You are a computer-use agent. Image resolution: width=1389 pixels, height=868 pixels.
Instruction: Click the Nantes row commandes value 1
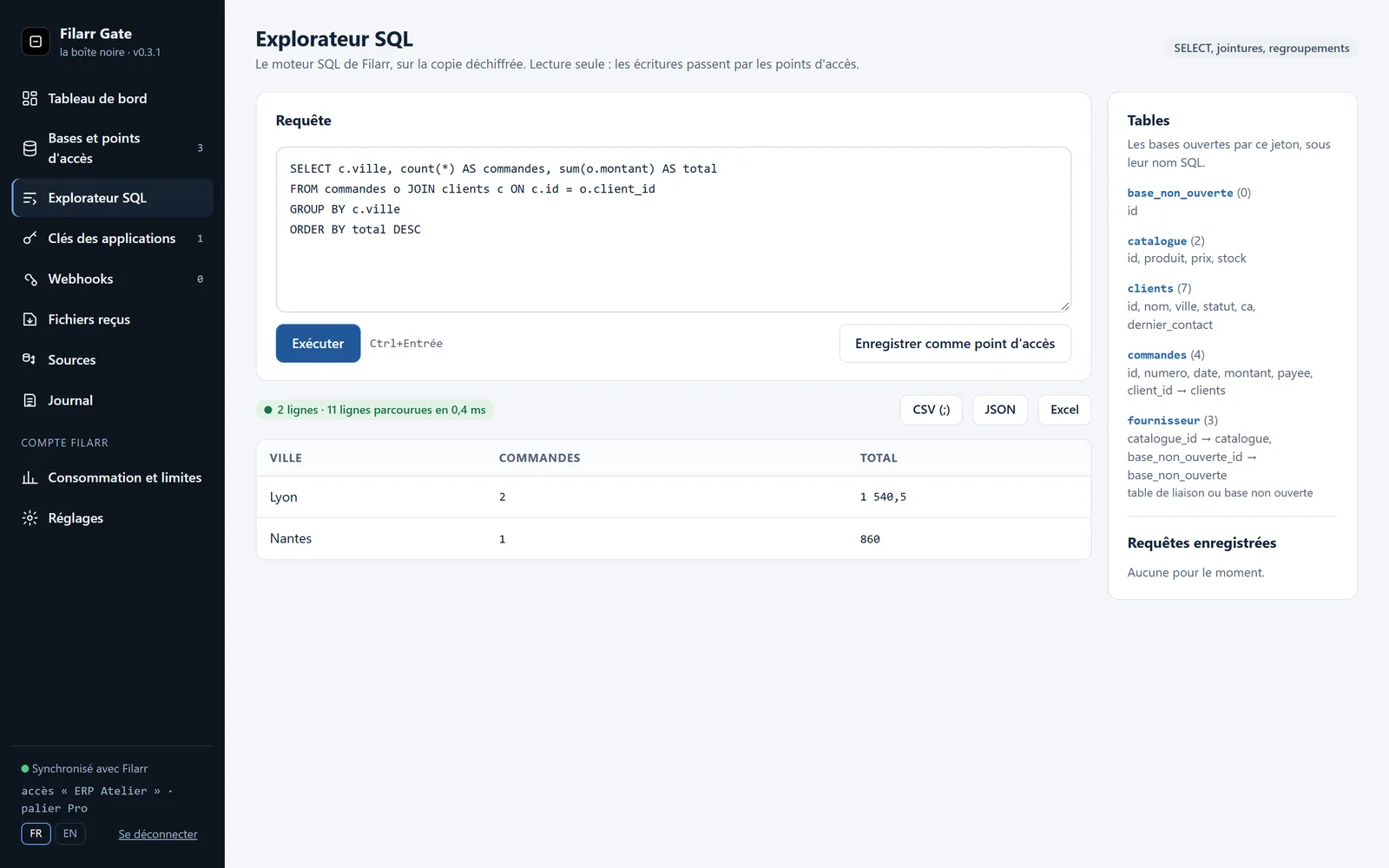(x=503, y=539)
